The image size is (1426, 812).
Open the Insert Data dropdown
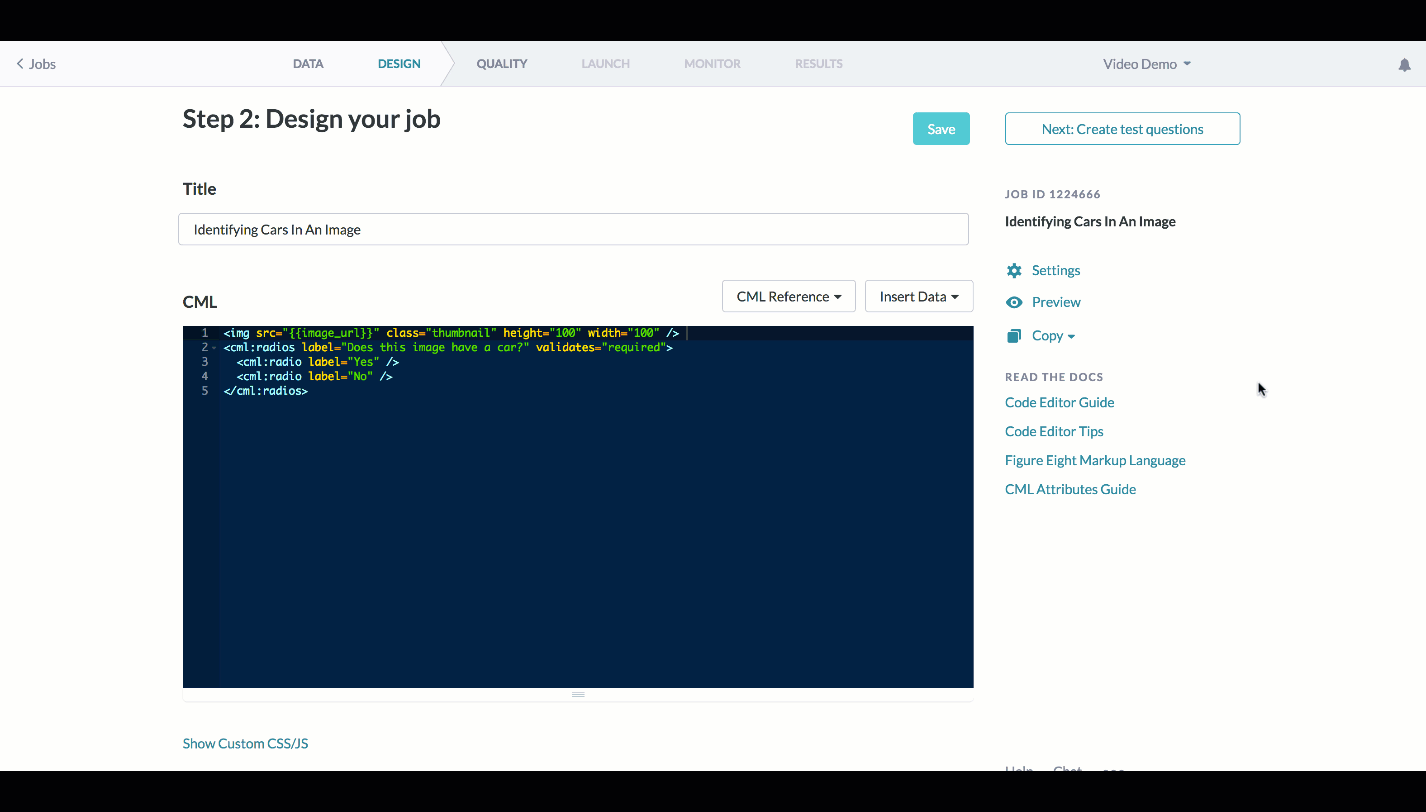coord(919,296)
